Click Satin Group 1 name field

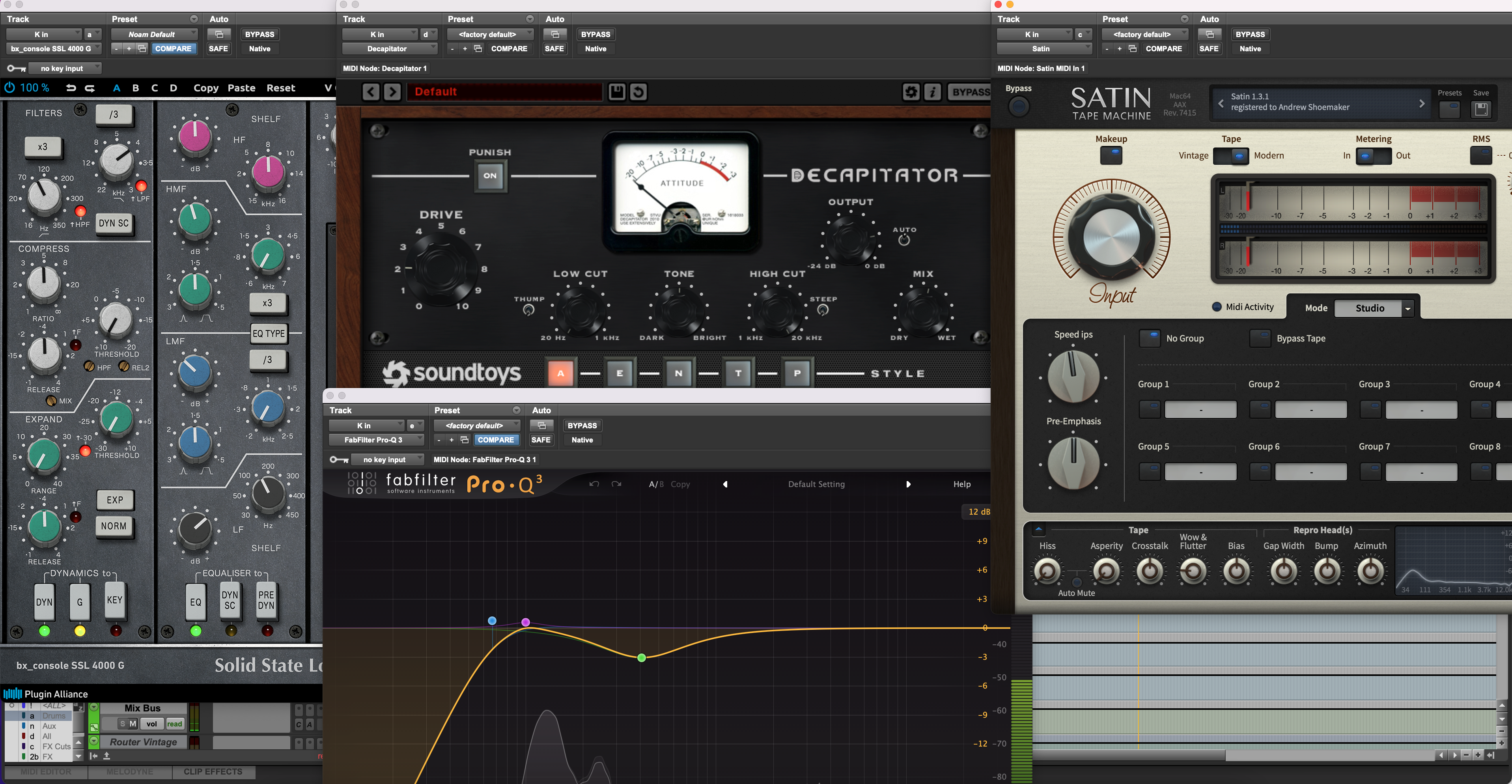tap(1200, 410)
